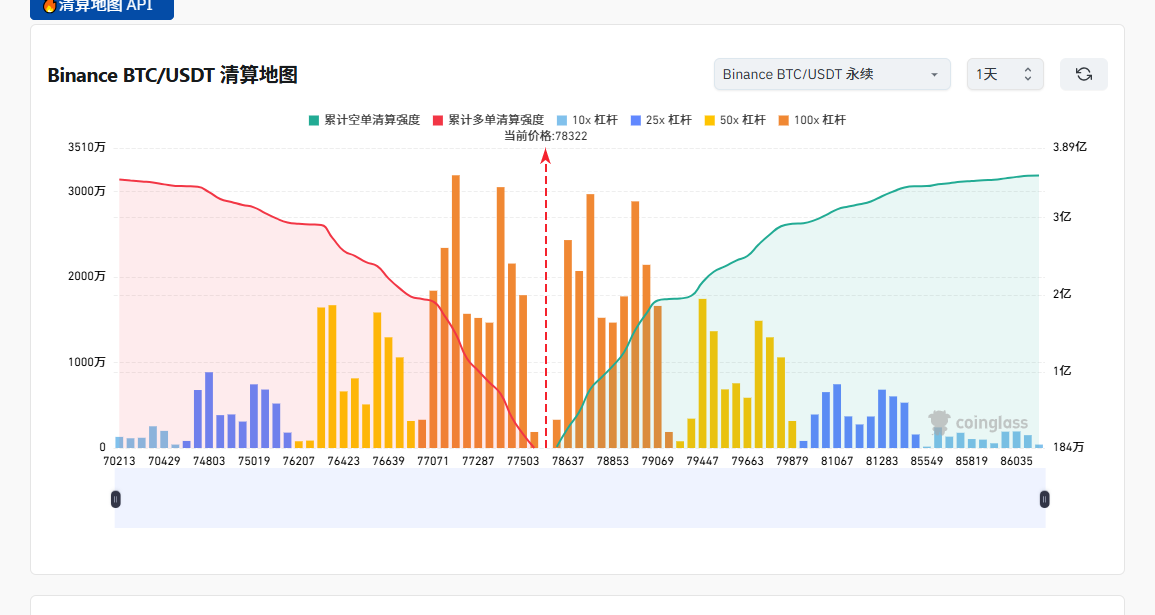Click the 2亿 right axis label
This screenshot has width=1155, height=615.
(1061, 294)
